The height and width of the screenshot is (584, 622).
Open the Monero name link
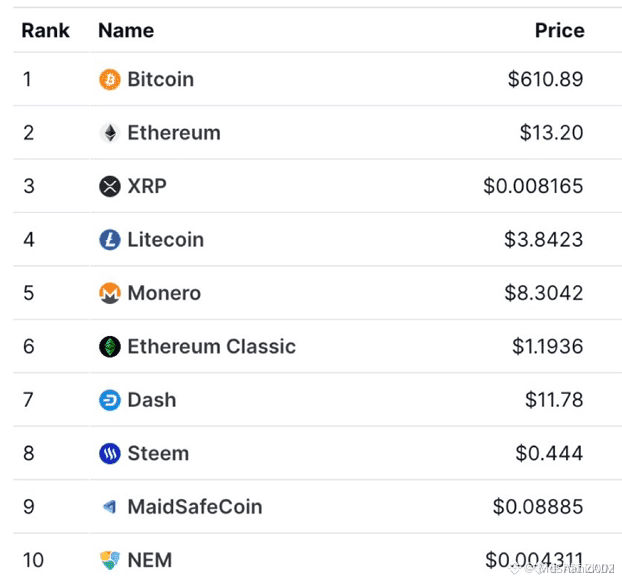(x=164, y=293)
